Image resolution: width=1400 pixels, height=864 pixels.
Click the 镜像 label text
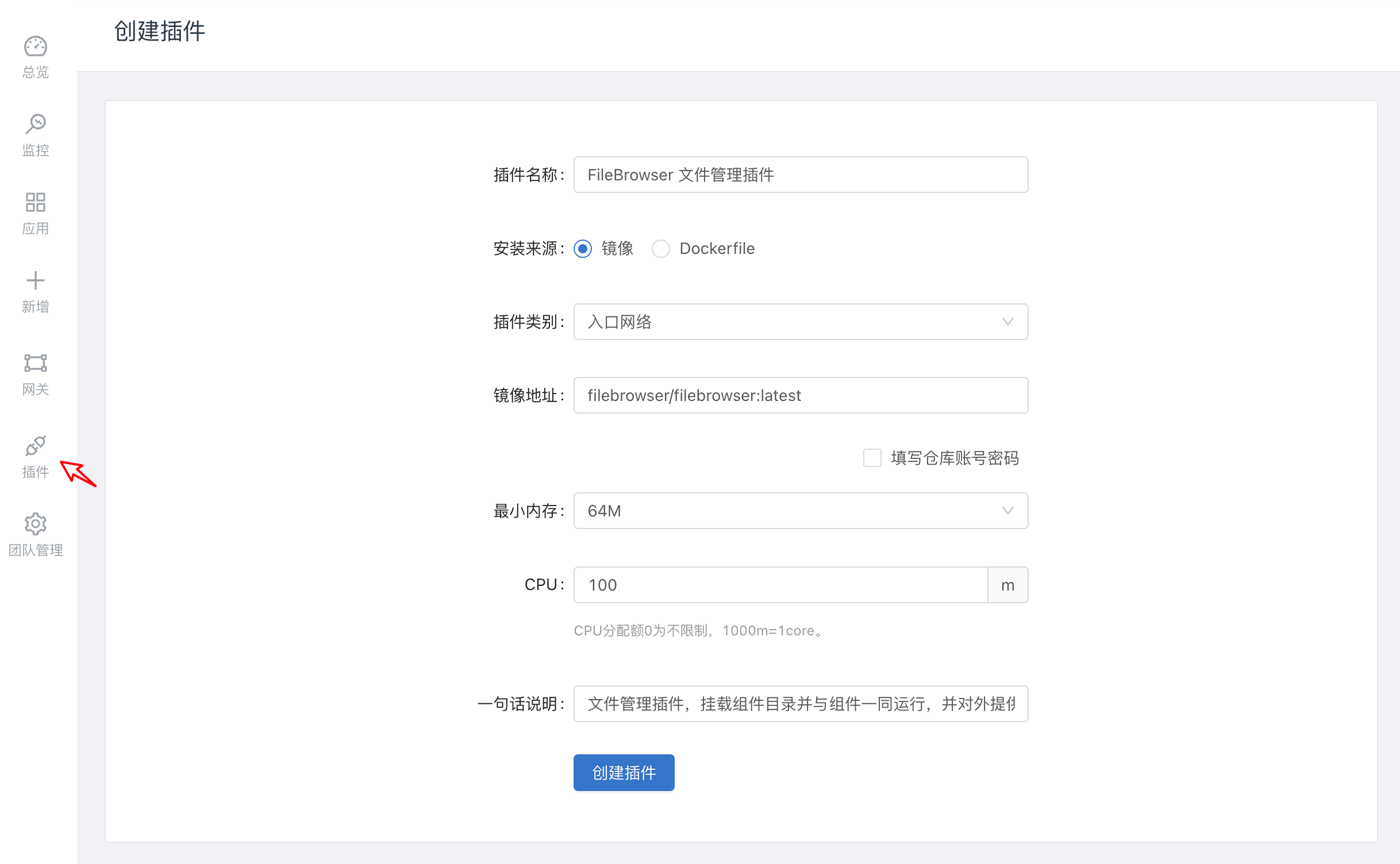coord(617,249)
